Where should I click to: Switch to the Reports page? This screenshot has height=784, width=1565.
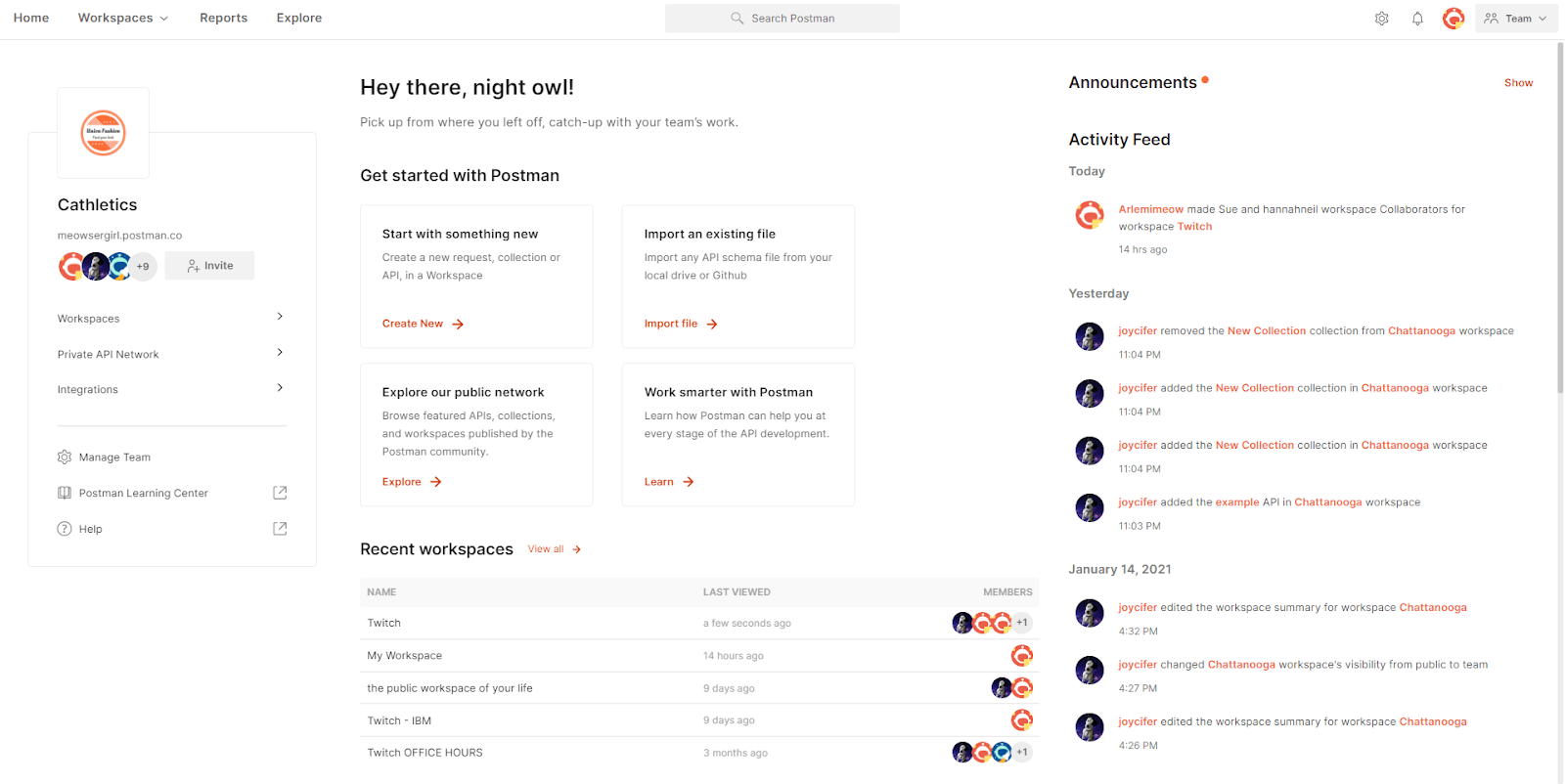[x=223, y=18]
